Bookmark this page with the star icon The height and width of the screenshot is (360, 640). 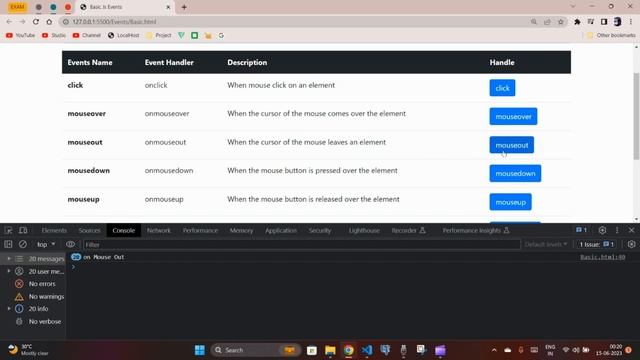(x=561, y=22)
